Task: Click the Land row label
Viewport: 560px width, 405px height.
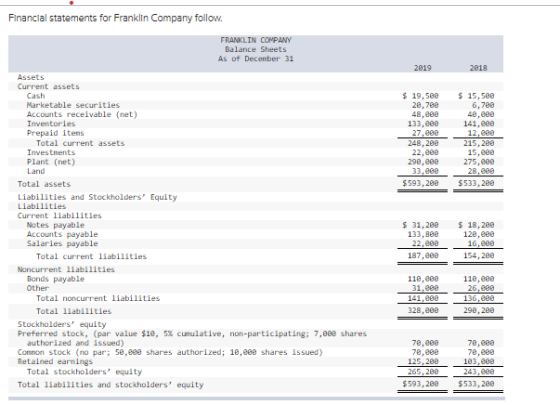Action: tap(36, 171)
